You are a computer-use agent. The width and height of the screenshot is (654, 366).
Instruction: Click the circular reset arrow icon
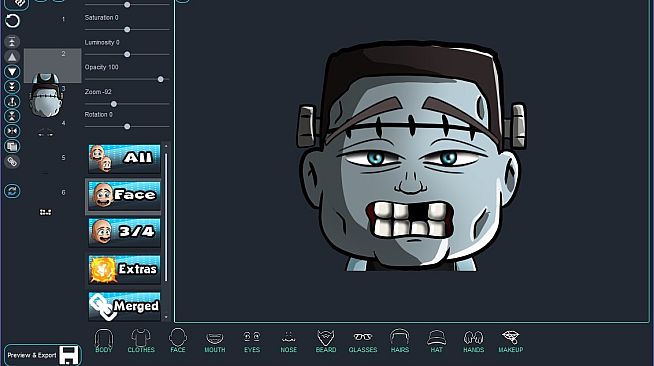12,21
